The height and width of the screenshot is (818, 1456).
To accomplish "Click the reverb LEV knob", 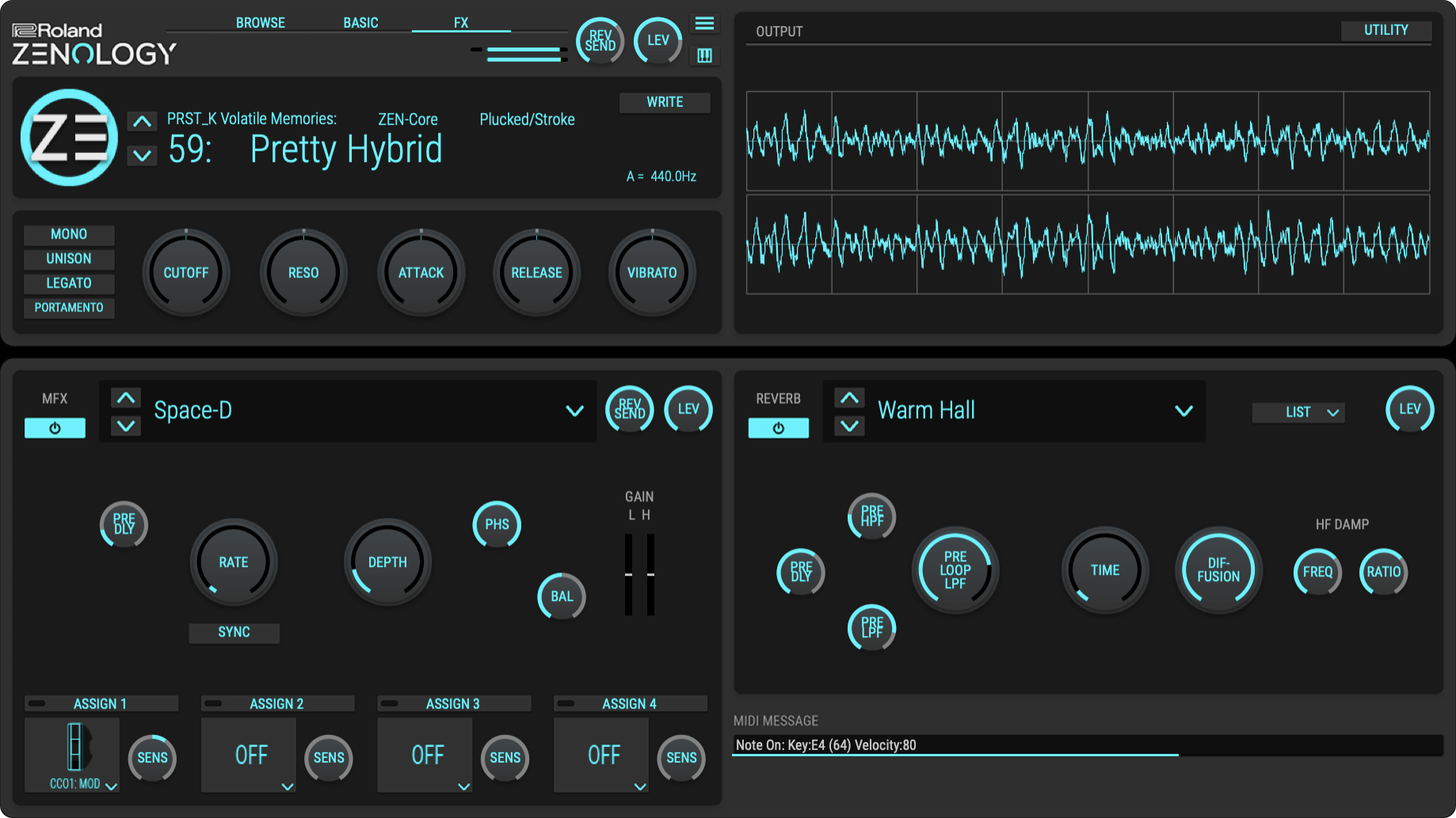I will (1410, 409).
